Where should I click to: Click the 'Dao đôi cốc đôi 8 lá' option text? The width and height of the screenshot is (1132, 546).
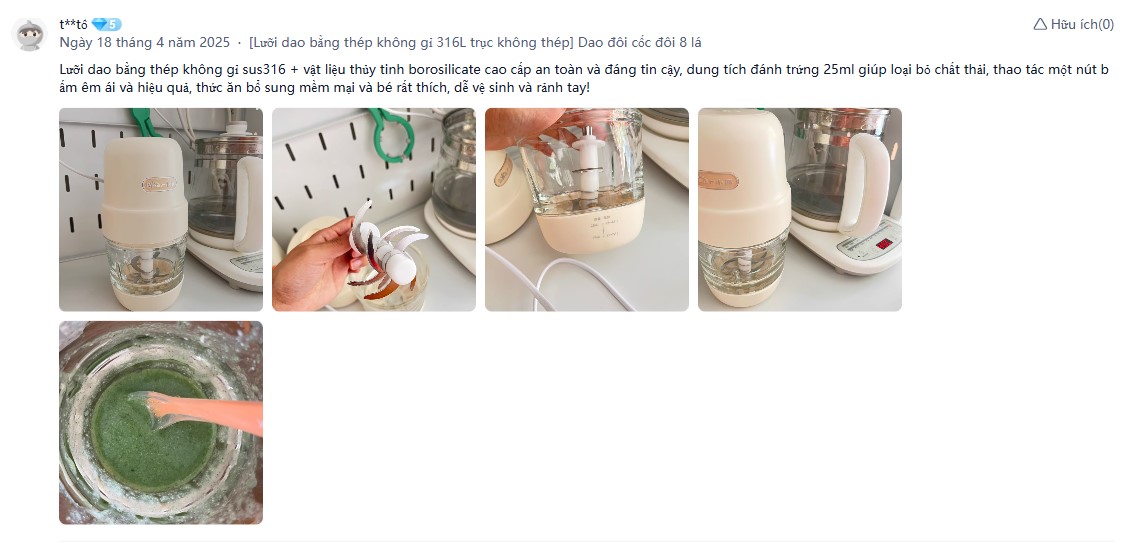tap(640, 43)
